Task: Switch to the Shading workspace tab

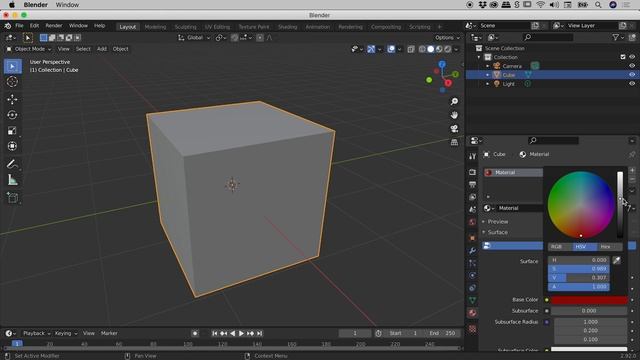Action: click(287, 27)
